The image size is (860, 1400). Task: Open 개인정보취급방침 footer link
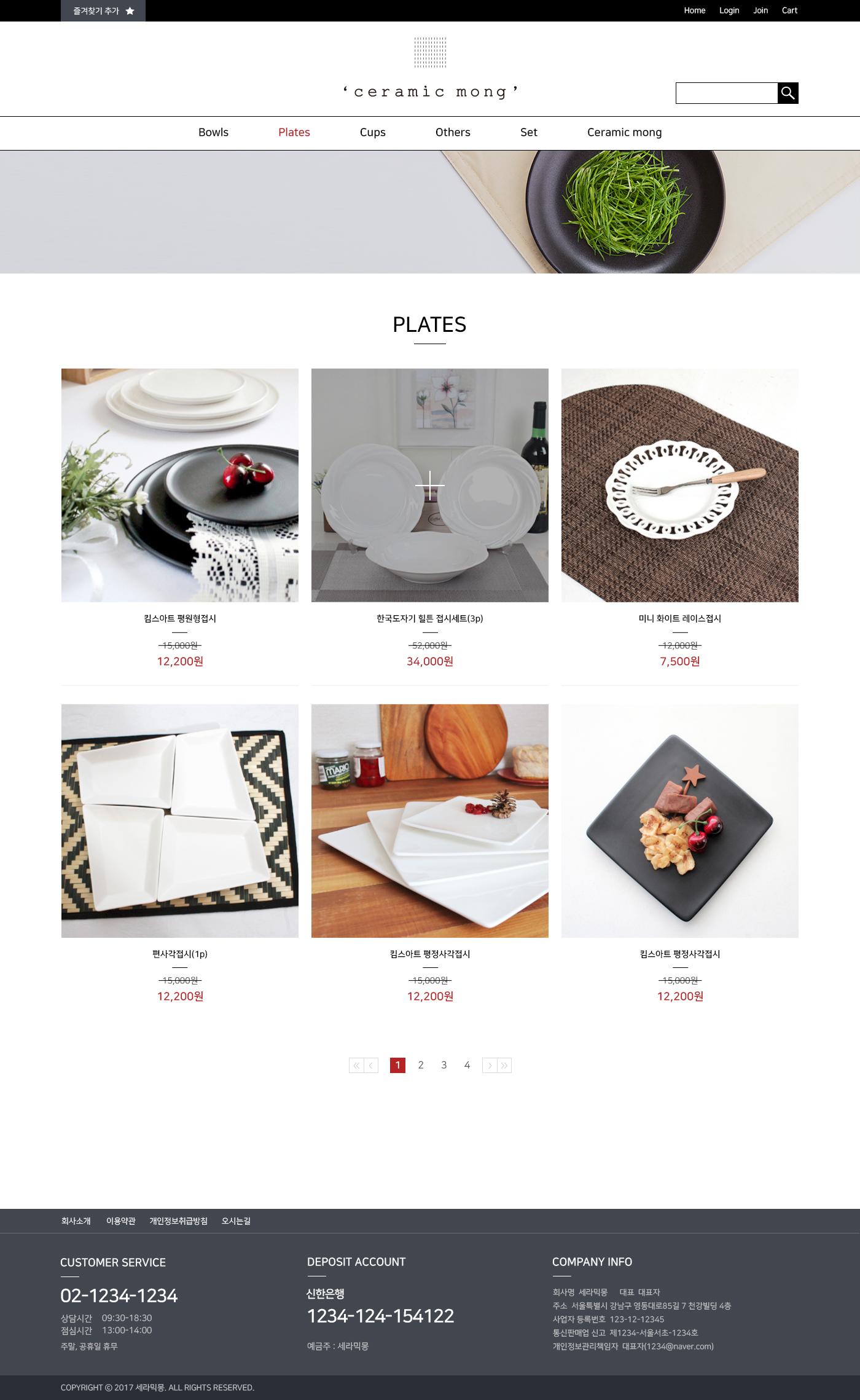point(178,1221)
